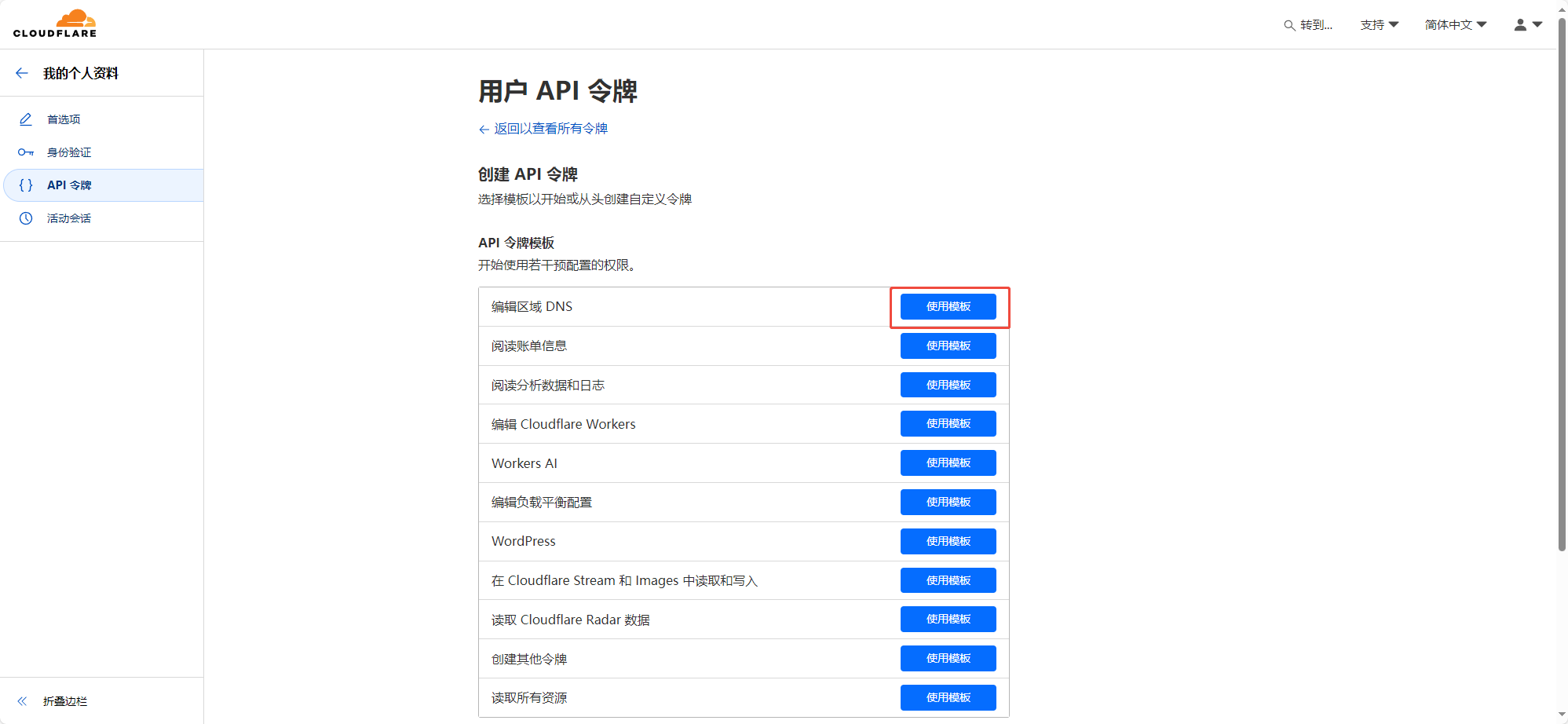Viewport: 1568px width, 724px height.
Task: Click 折叠边栏 to collapse sidebar
Action: (65, 701)
